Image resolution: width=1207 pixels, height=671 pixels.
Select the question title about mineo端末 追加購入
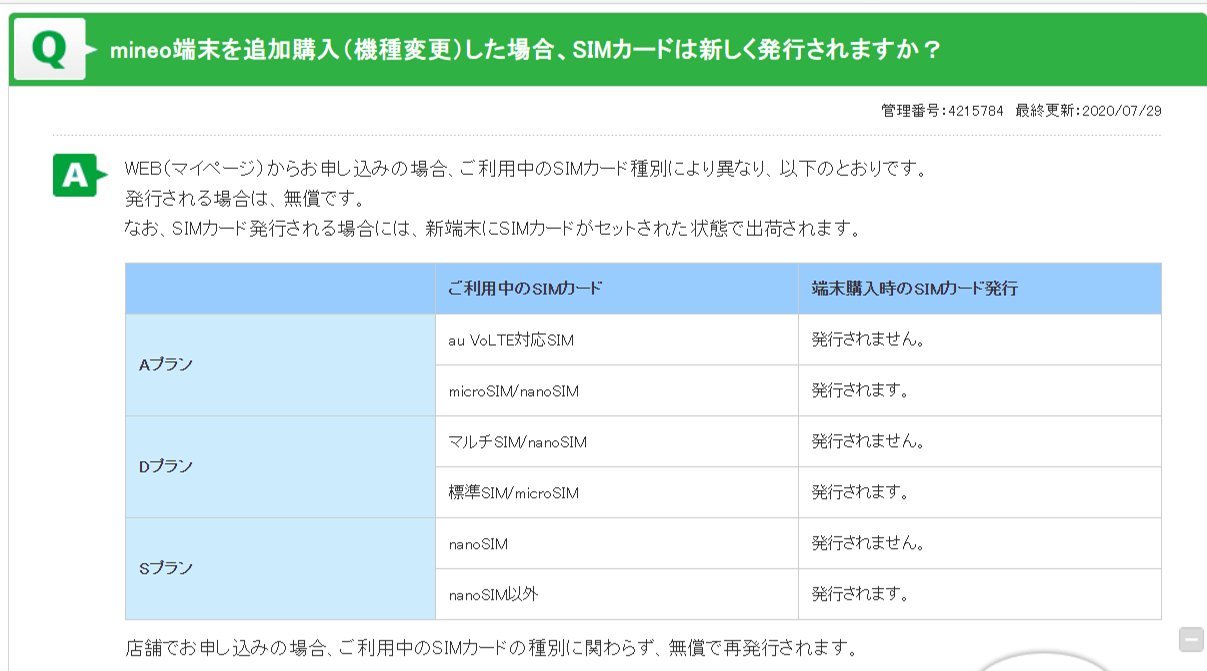526,50
